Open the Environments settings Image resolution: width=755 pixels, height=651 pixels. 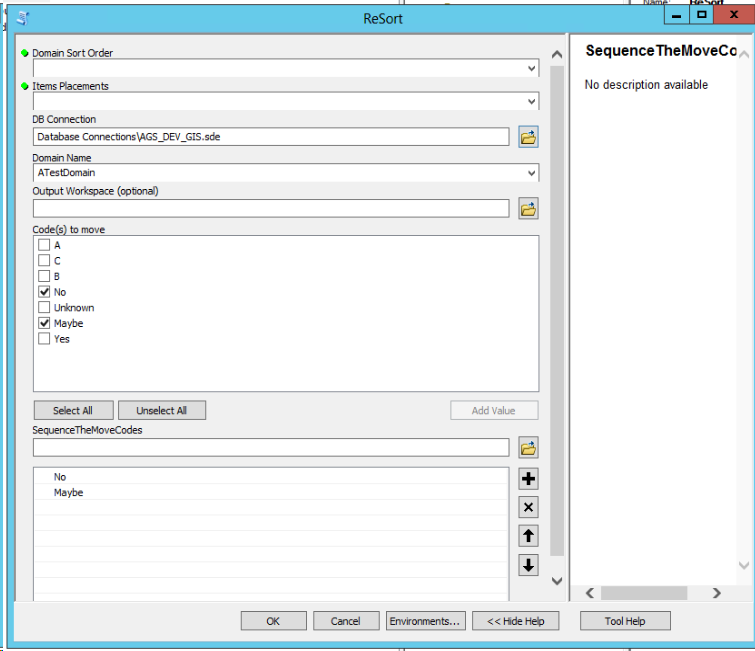click(425, 621)
